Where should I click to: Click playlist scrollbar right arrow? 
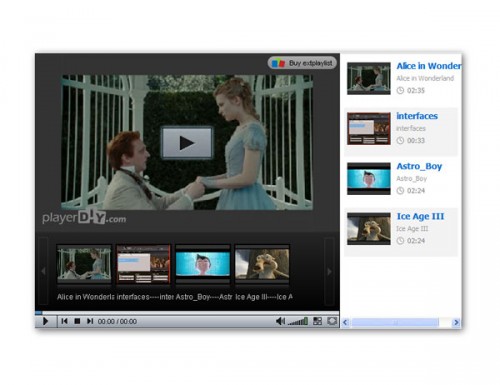click(x=456, y=322)
